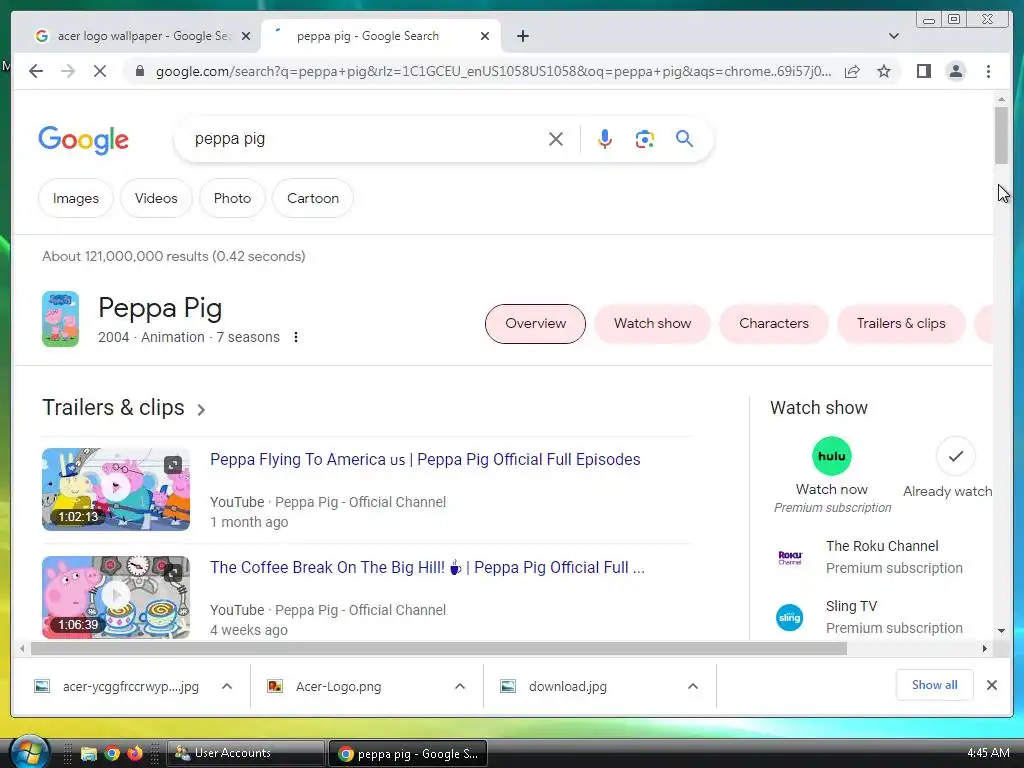Open Chrome profile avatar
Image resolution: width=1024 pixels, height=768 pixels.
(955, 71)
